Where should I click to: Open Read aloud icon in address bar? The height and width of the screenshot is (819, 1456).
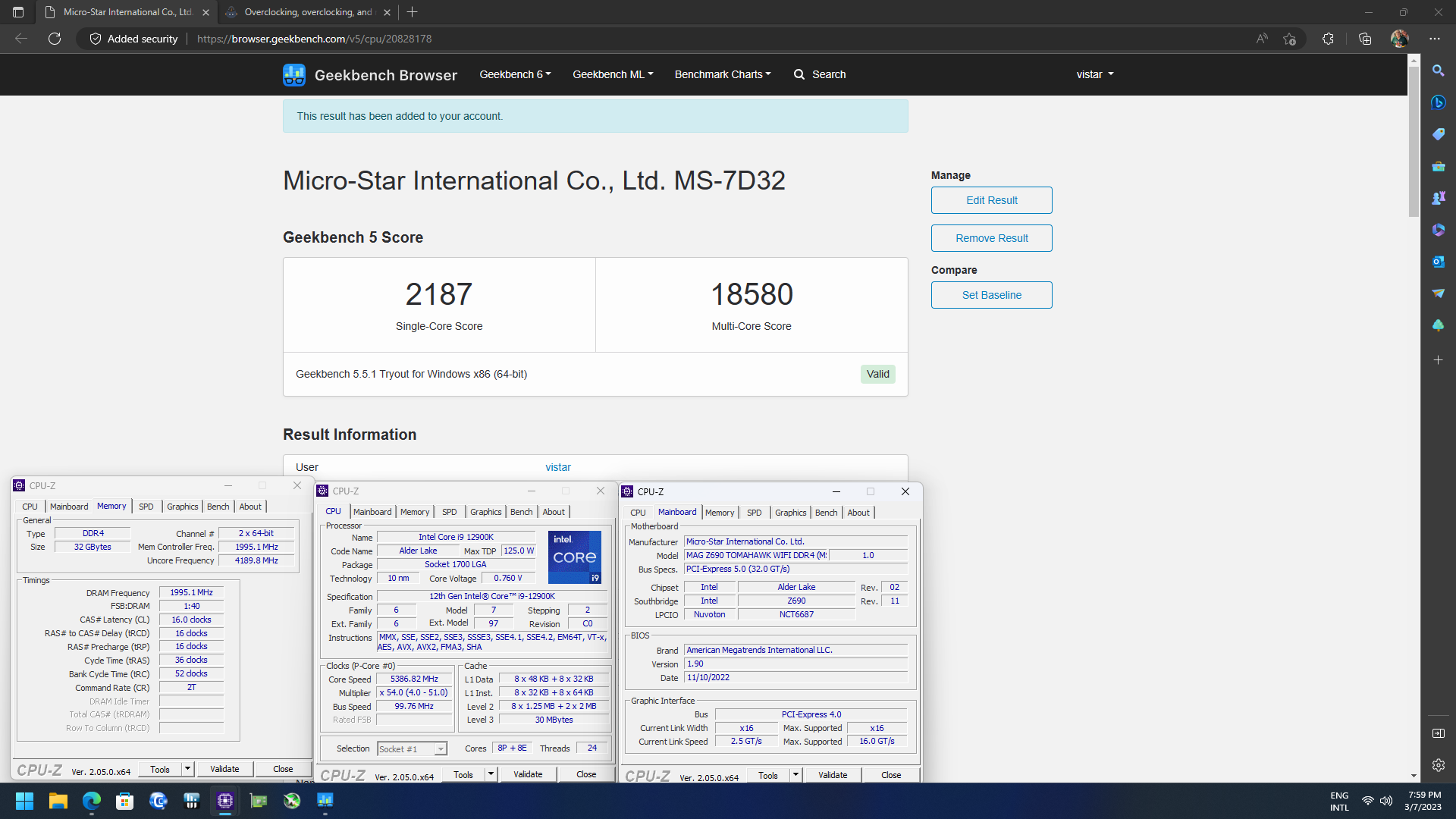(1262, 39)
